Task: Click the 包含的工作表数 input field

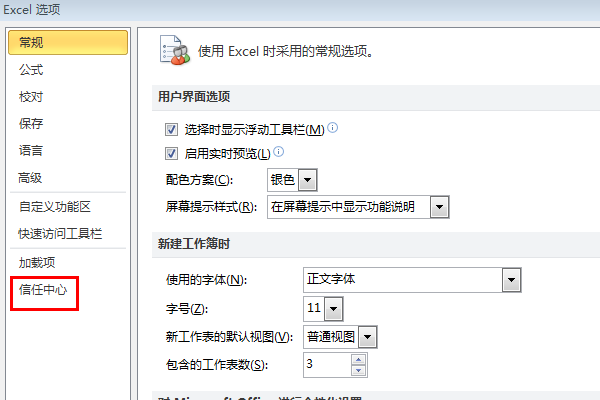Action: coord(328,365)
